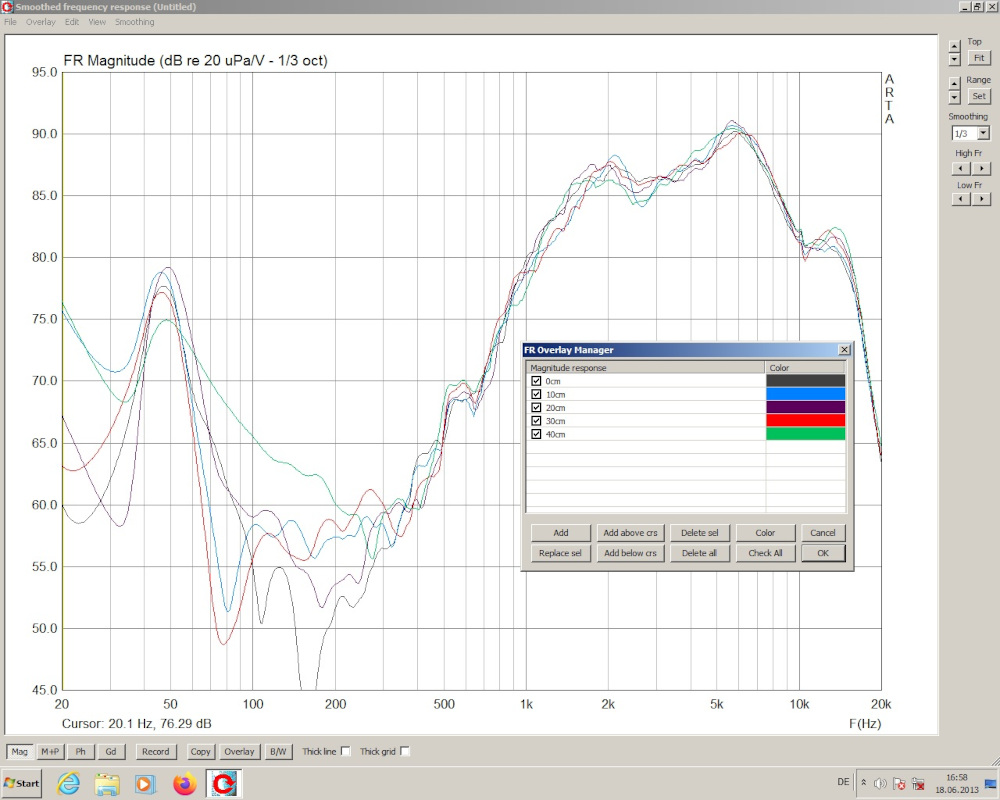This screenshot has height=800, width=1000.
Task: Click the red color swatch for 30cm
Action: pyautogui.click(x=805, y=421)
